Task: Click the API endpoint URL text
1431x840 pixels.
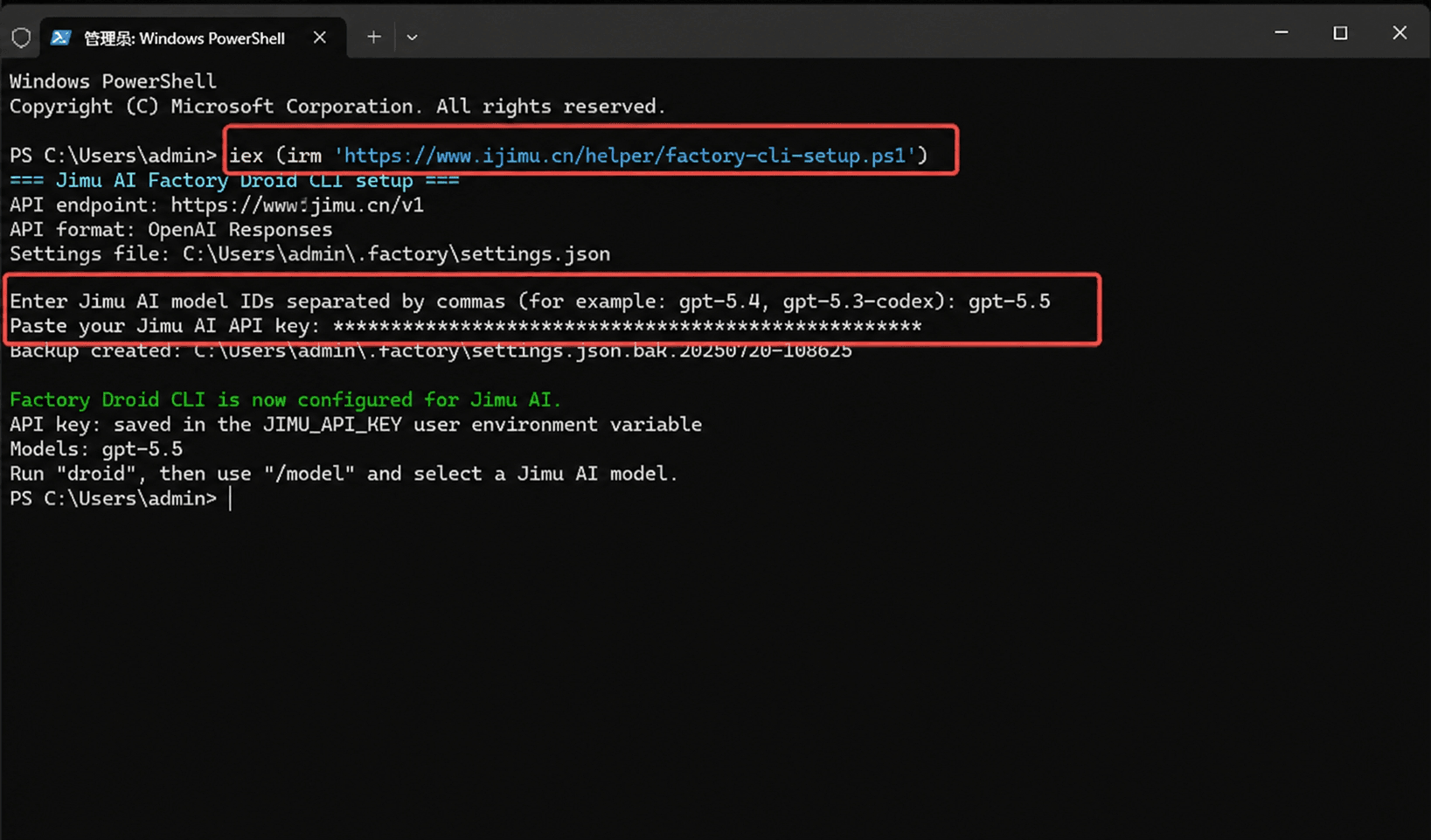Action: coord(297,205)
